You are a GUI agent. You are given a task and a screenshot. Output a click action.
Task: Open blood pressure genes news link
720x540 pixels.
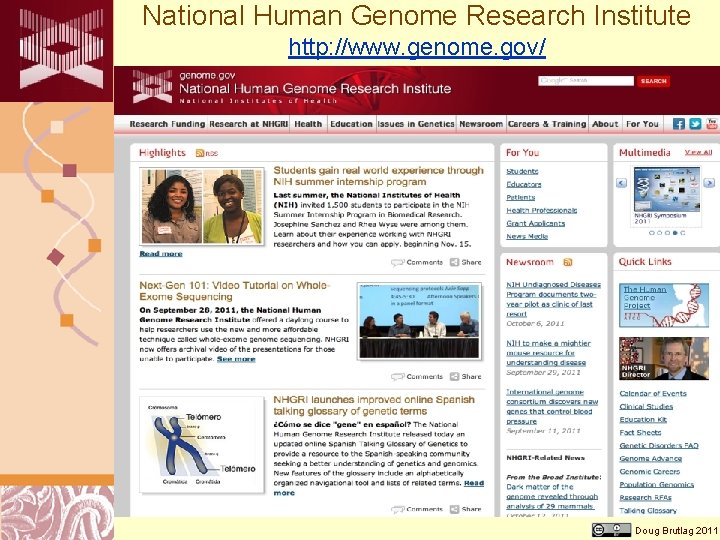[x=552, y=406]
